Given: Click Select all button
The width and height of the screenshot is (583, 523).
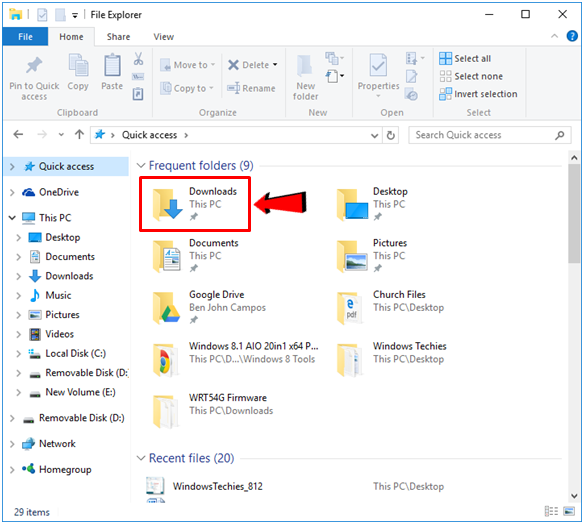Looking at the screenshot, I should point(465,59).
